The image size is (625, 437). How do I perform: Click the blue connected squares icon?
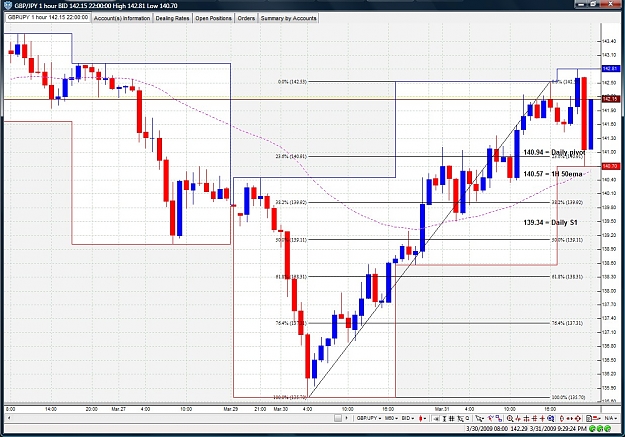coord(499,418)
